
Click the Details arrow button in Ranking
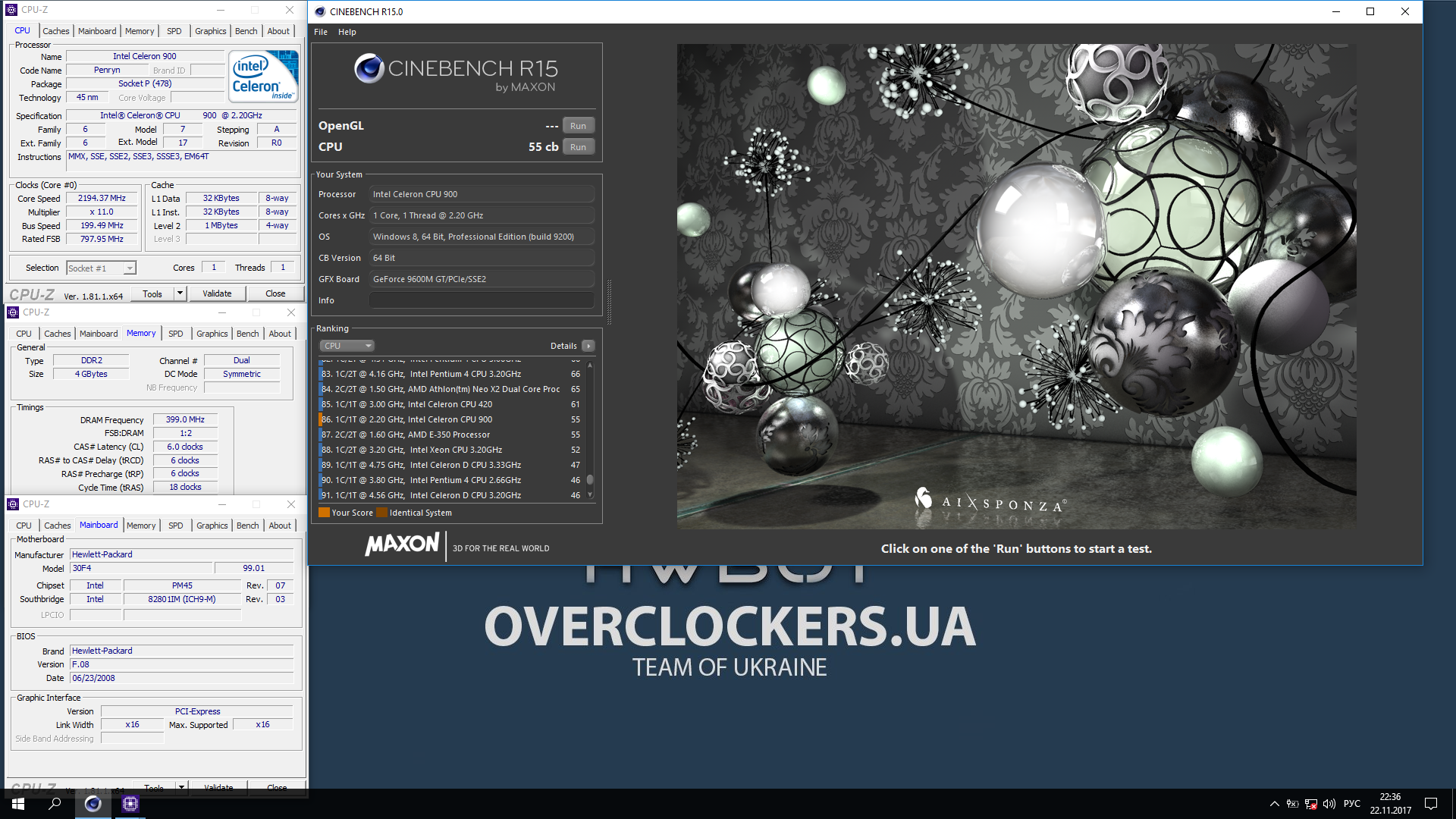click(588, 346)
